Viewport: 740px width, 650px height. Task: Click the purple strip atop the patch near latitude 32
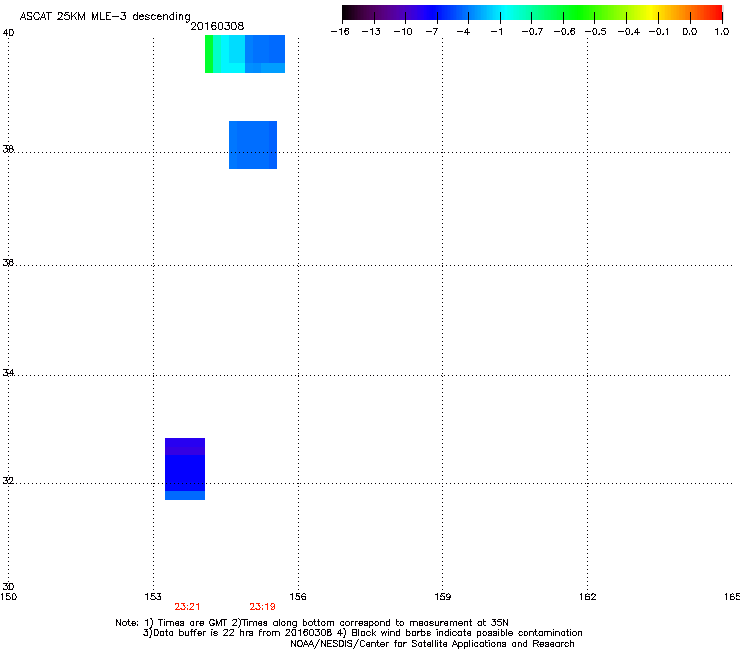pyautogui.click(x=185, y=447)
